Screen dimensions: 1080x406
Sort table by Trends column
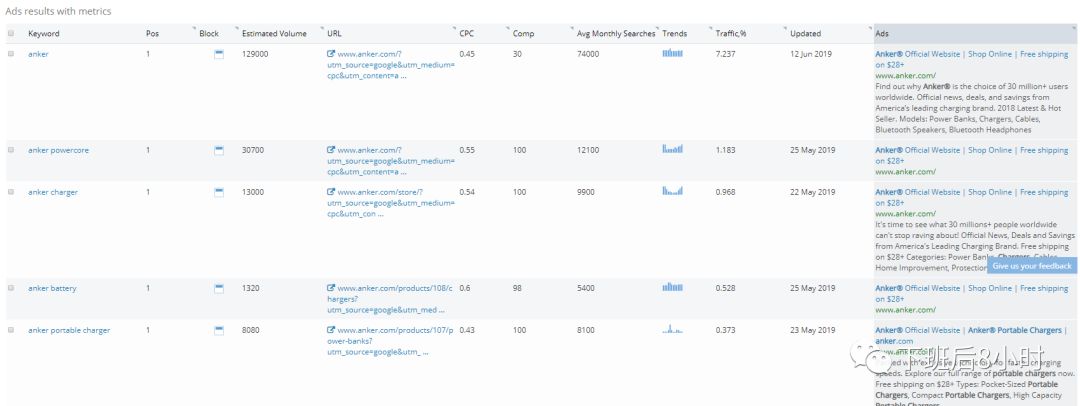pos(674,33)
